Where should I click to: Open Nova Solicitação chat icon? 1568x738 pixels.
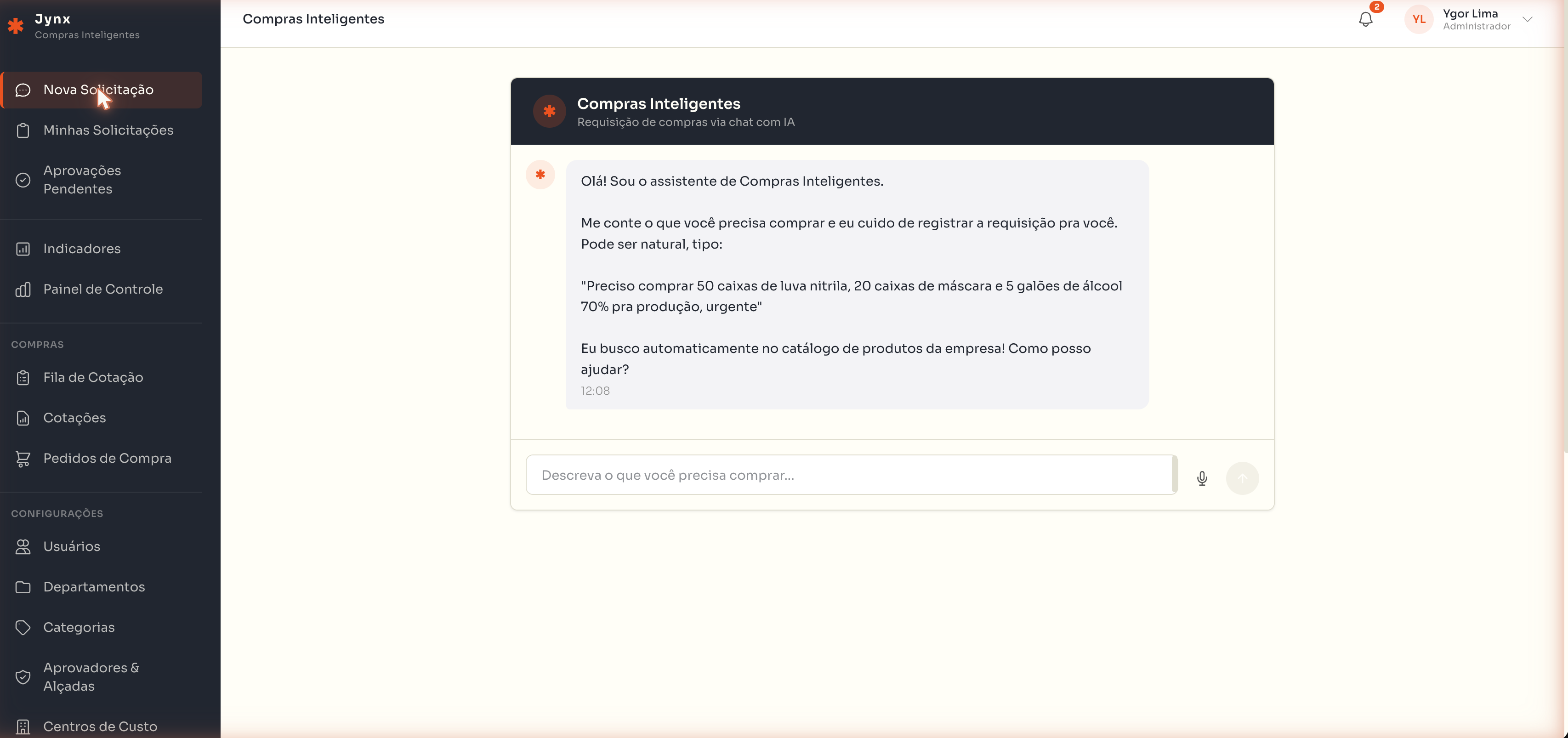tap(23, 90)
